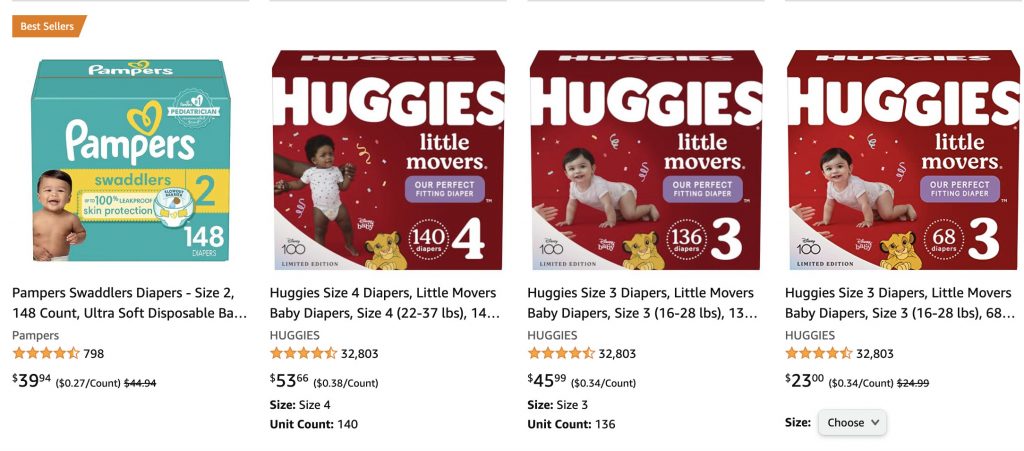Click the Best Sellers badge

click(48, 26)
